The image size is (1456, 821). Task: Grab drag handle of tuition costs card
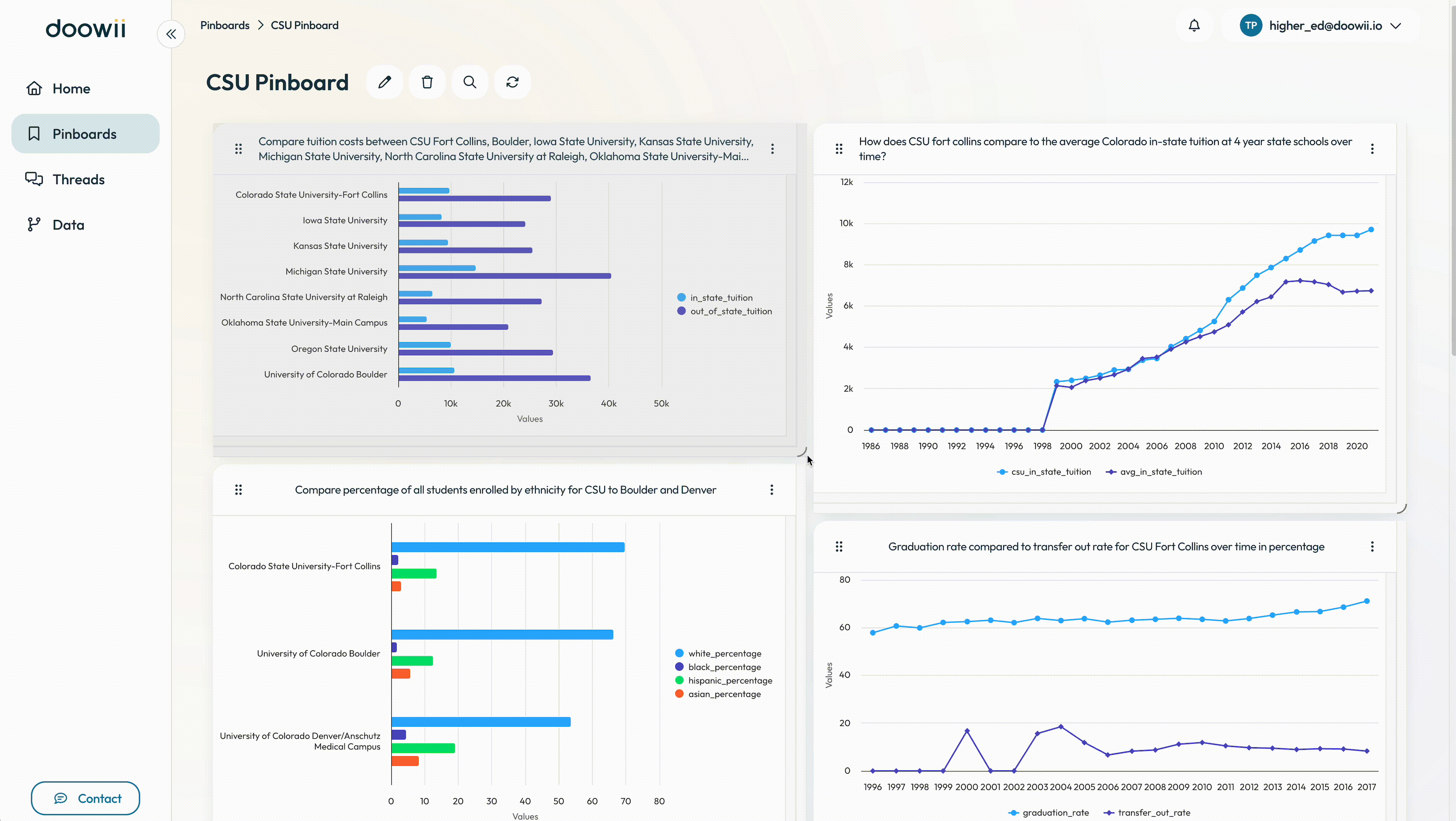coord(239,149)
